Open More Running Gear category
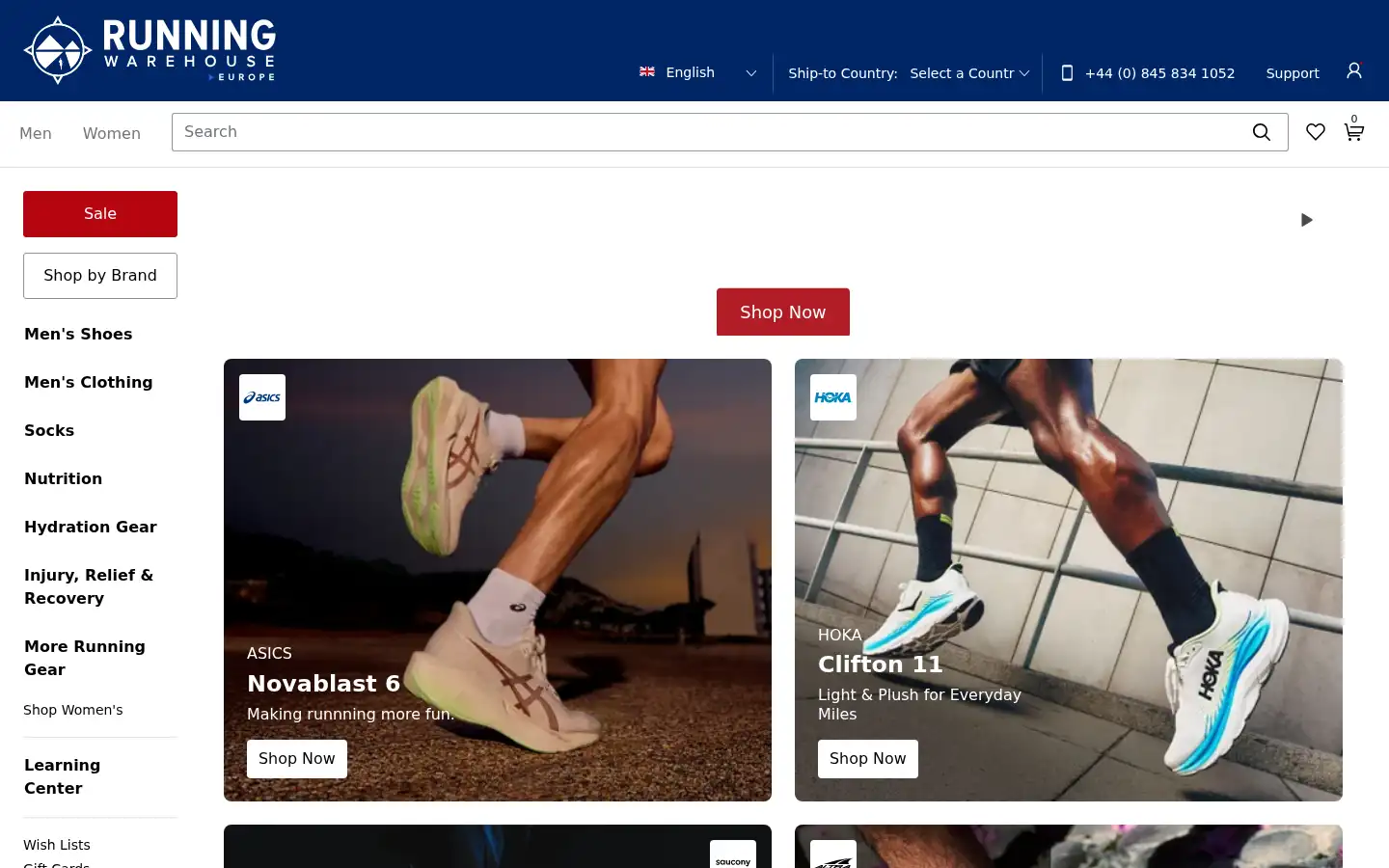Screen dimensions: 1389x868 (85, 658)
